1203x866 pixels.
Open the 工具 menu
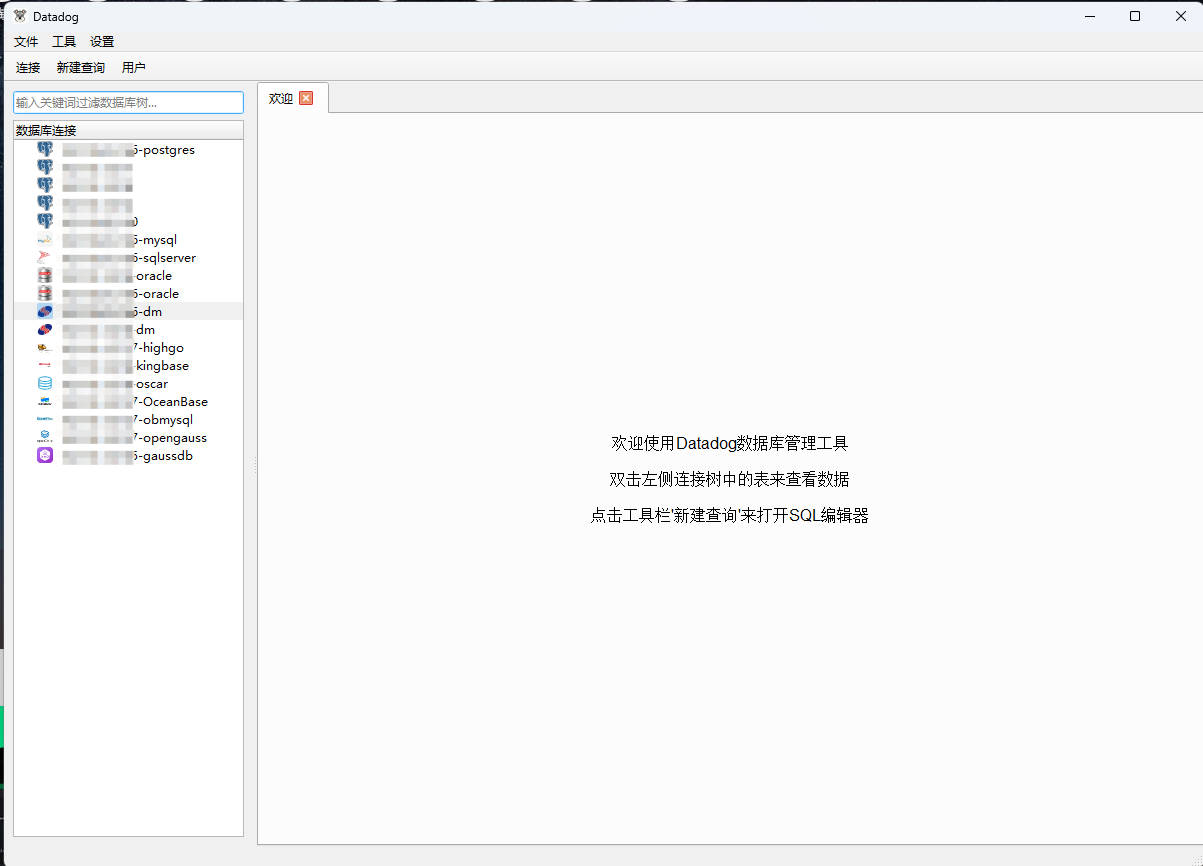(64, 41)
